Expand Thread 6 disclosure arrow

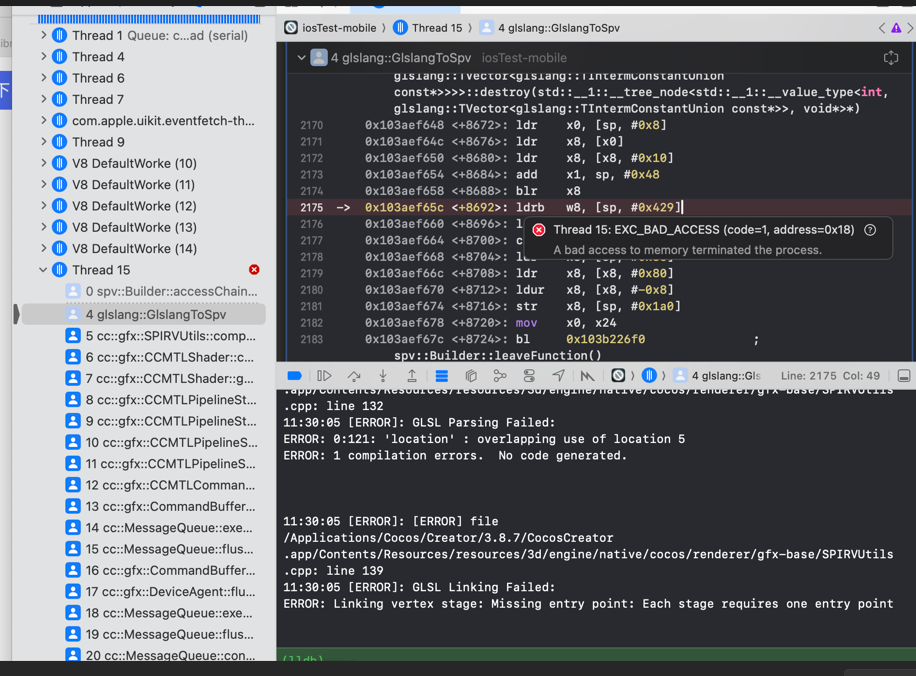pos(44,78)
